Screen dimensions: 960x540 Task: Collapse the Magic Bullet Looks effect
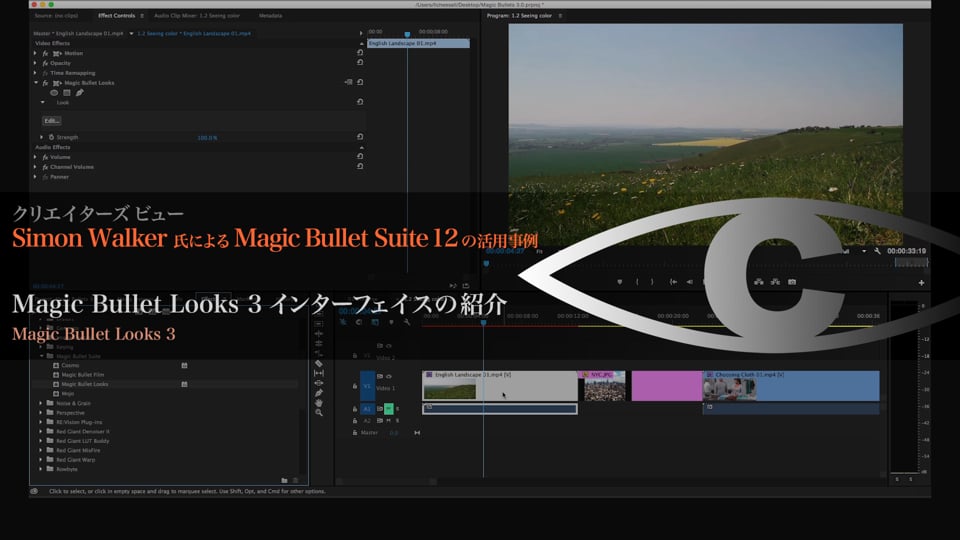(x=36, y=83)
